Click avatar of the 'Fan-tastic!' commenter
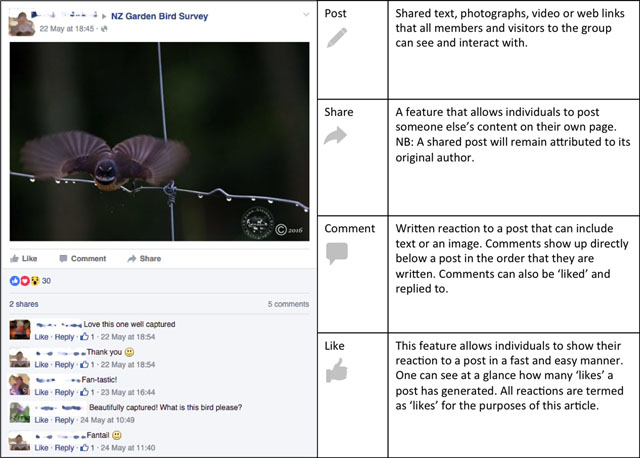The width and height of the screenshot is (640, 458). pyautogui.click(x=19, y=385)
